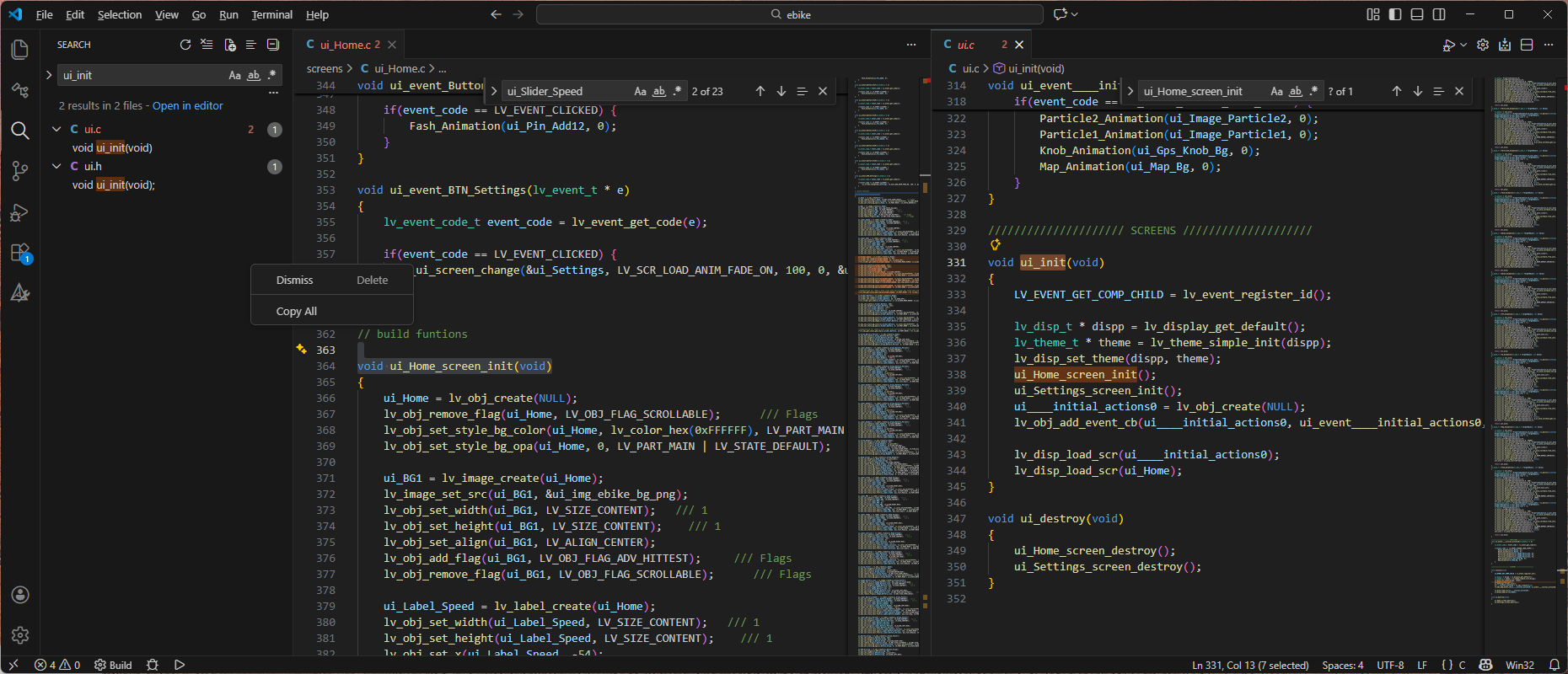Clear search results in the Search panel

207,45
